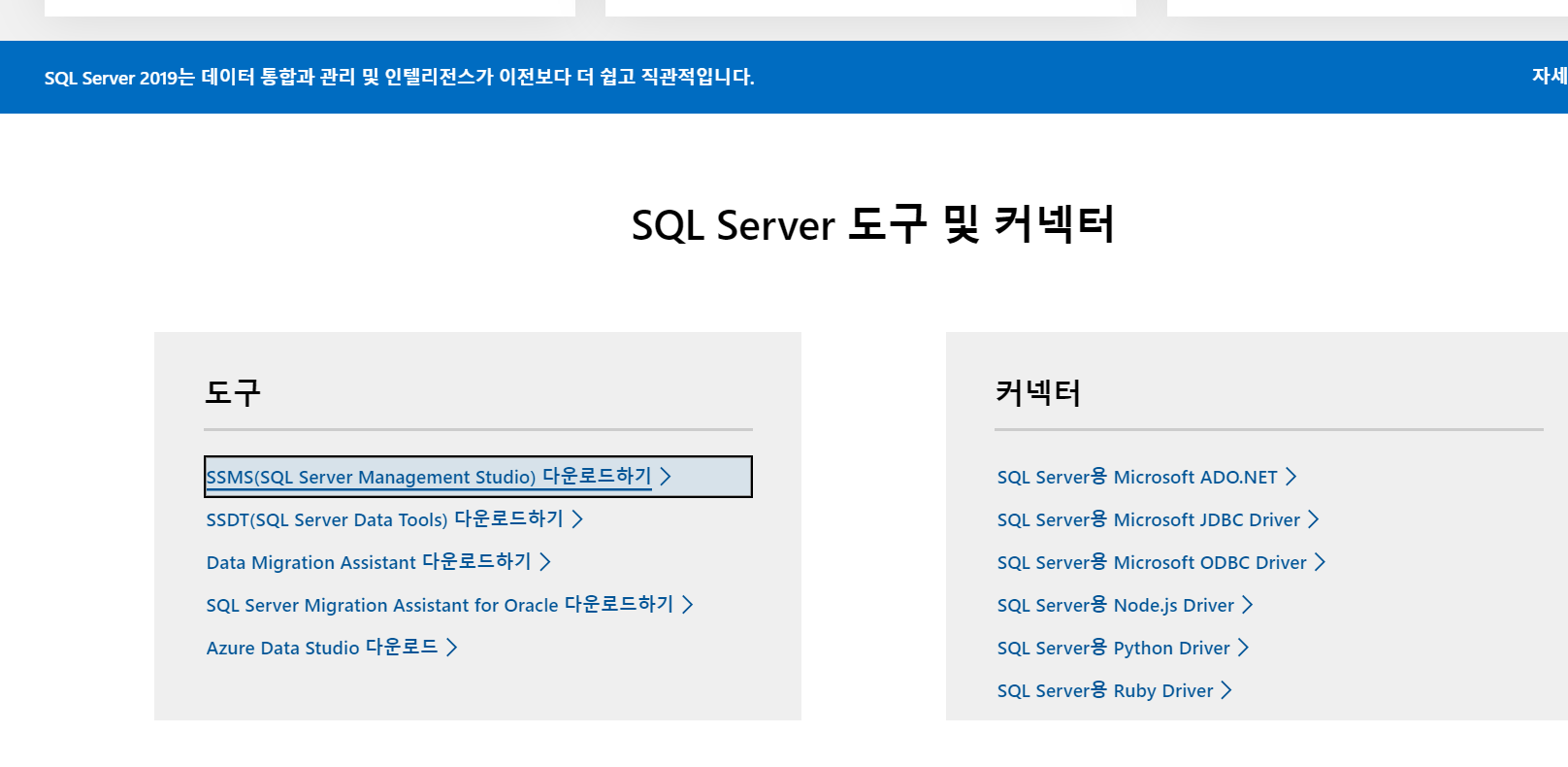
Task: Click chevron arrow after SSDT download link
Action: coord(577,519)
